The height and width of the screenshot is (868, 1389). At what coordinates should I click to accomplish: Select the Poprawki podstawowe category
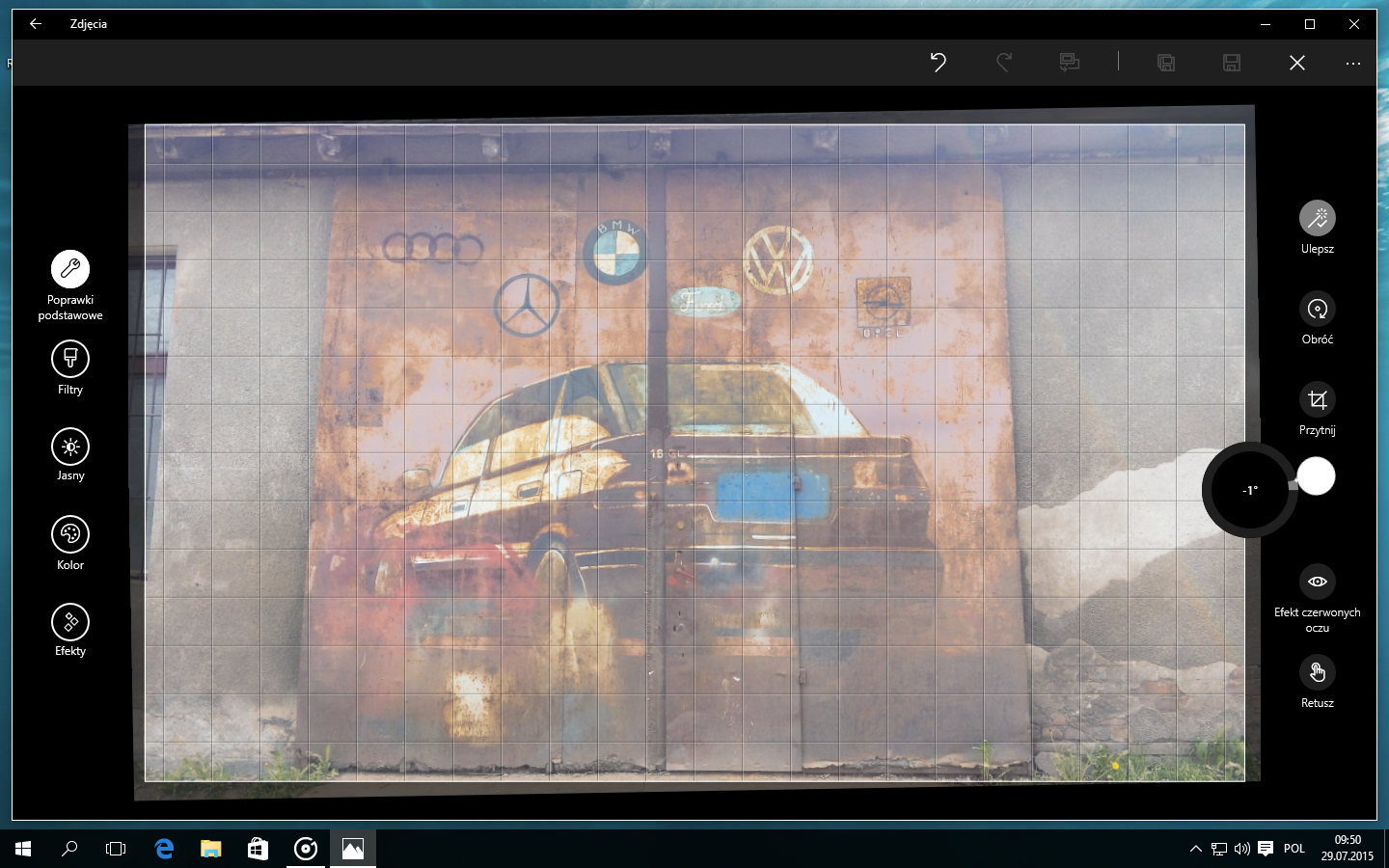70,285
